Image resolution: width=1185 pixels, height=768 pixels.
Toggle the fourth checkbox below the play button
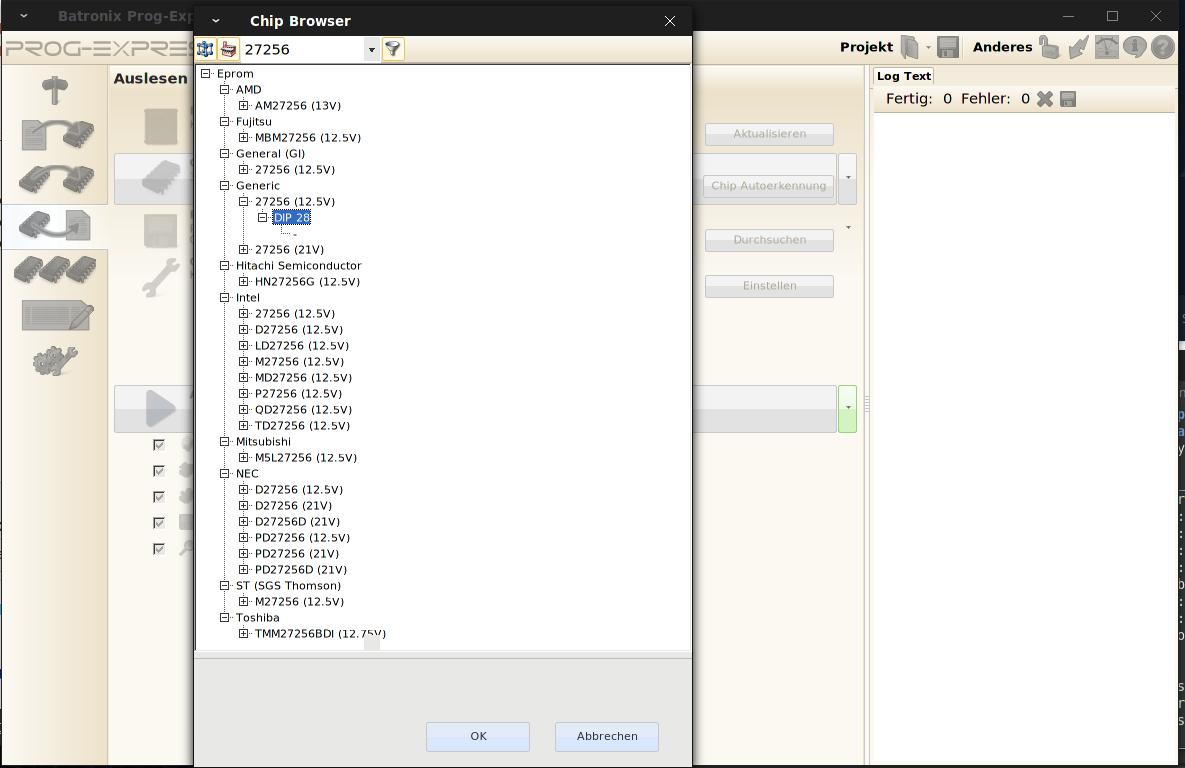(x=159, y=523)
